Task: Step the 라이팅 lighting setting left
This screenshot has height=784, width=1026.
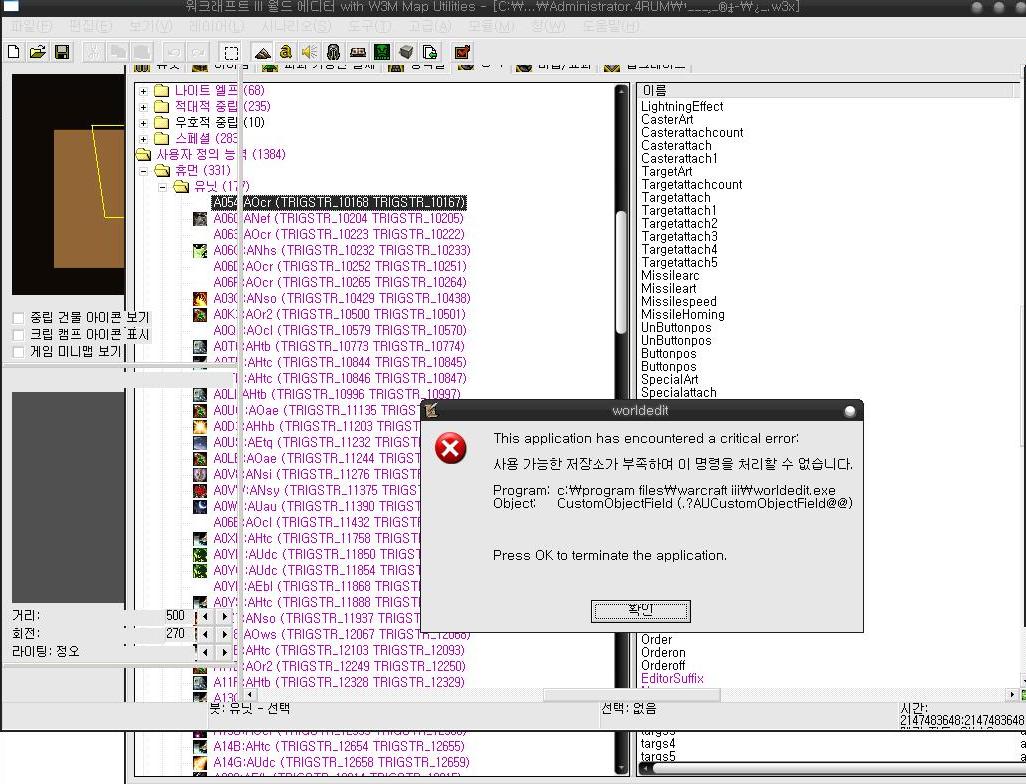Action: [205, 652]
